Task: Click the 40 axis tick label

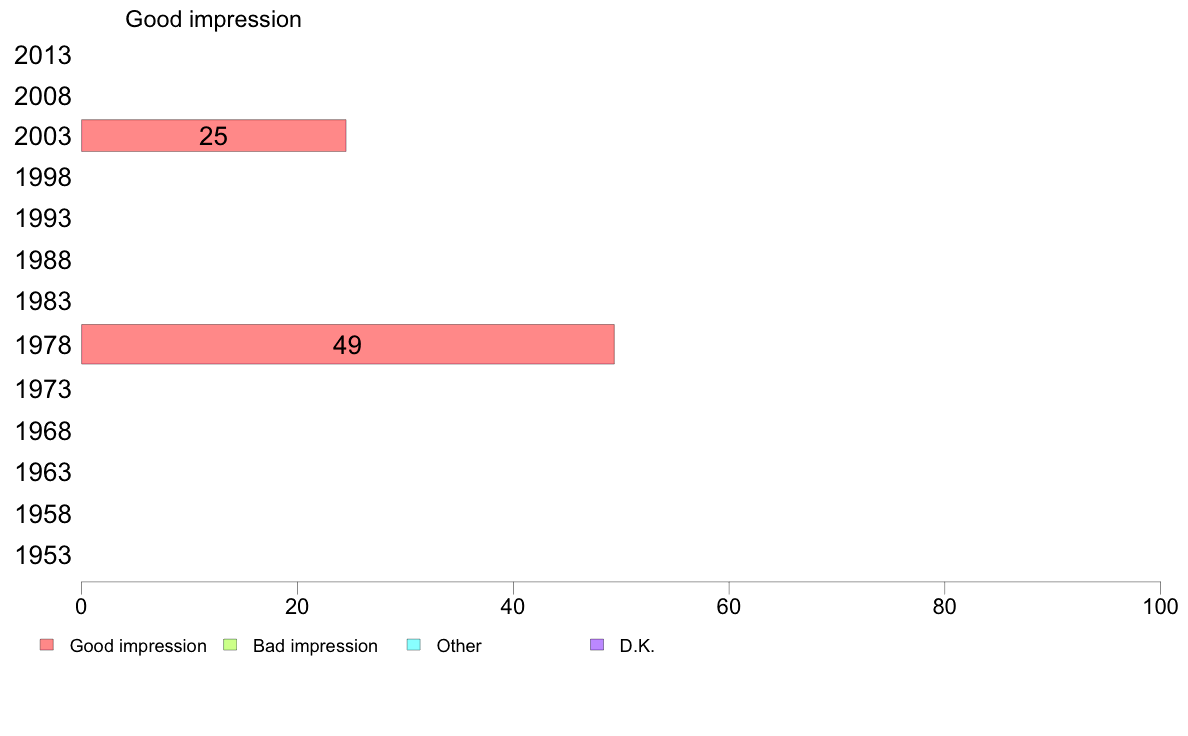Action: [x=513, y=606]
